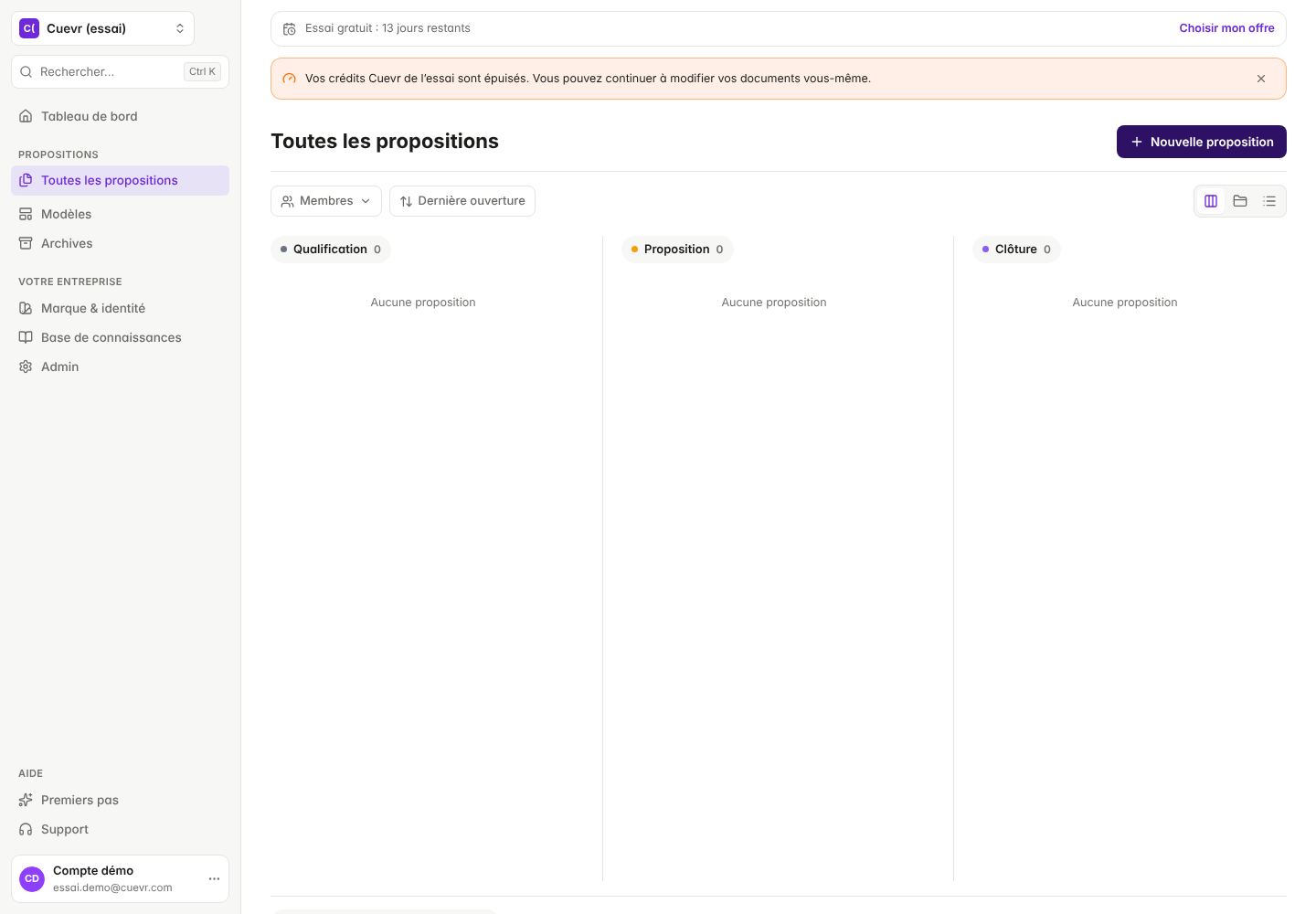Open the Admin settings page
The width and height of the screenshot is (1316, 914).
point(120,367)
